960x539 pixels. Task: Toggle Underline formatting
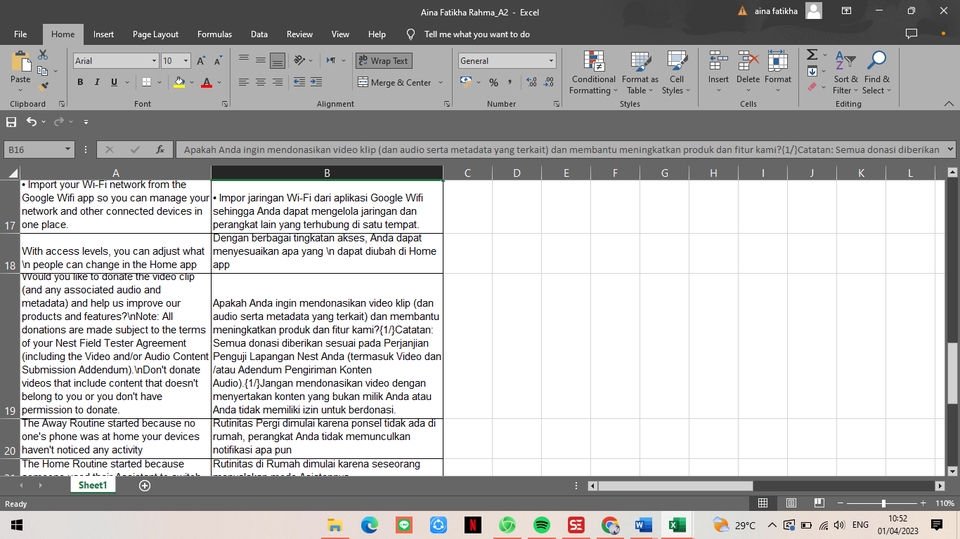pyautogui.click(x=114, y=82)
